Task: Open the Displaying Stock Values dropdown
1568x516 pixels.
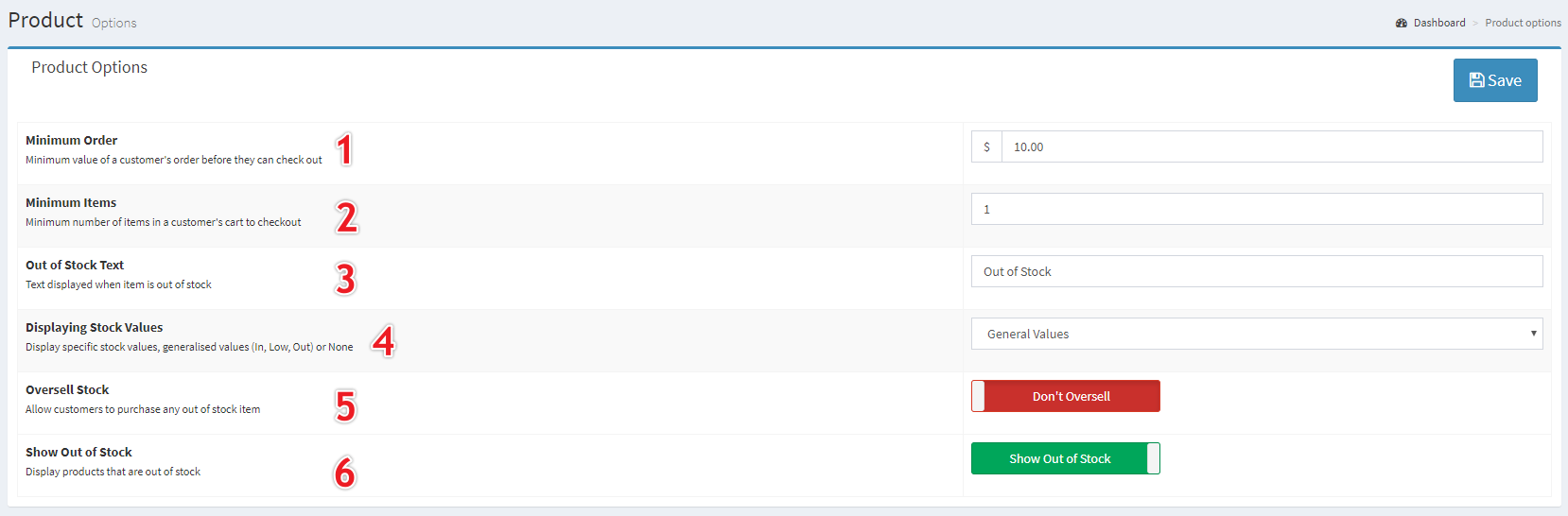Action: (1257, 334)
